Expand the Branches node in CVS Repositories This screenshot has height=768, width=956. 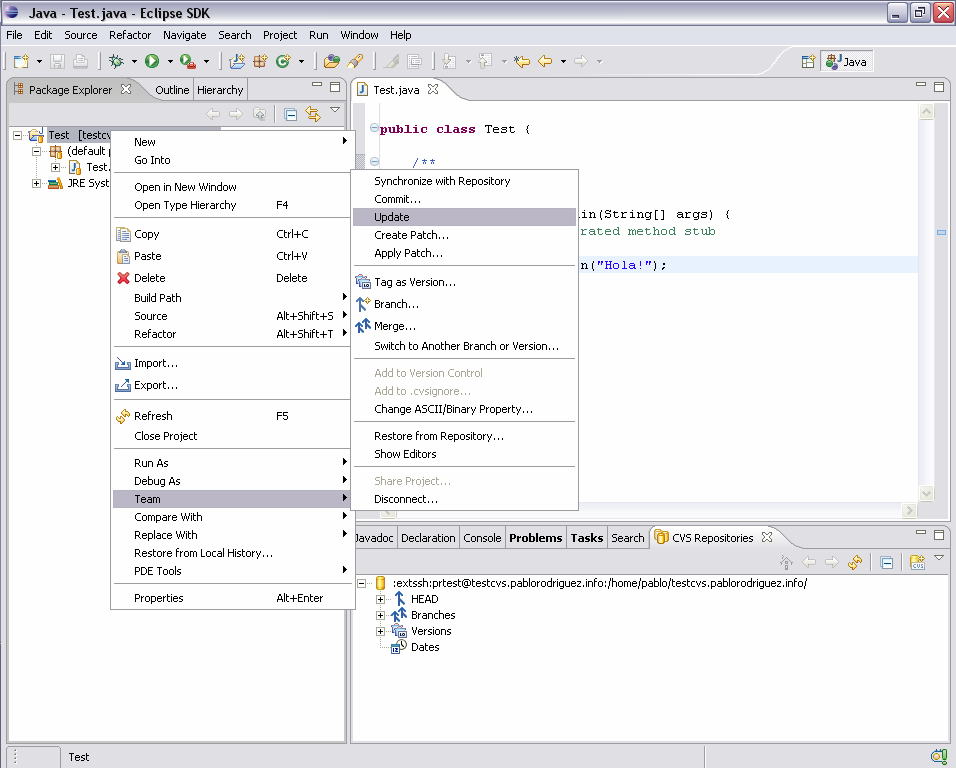point(380,615)
